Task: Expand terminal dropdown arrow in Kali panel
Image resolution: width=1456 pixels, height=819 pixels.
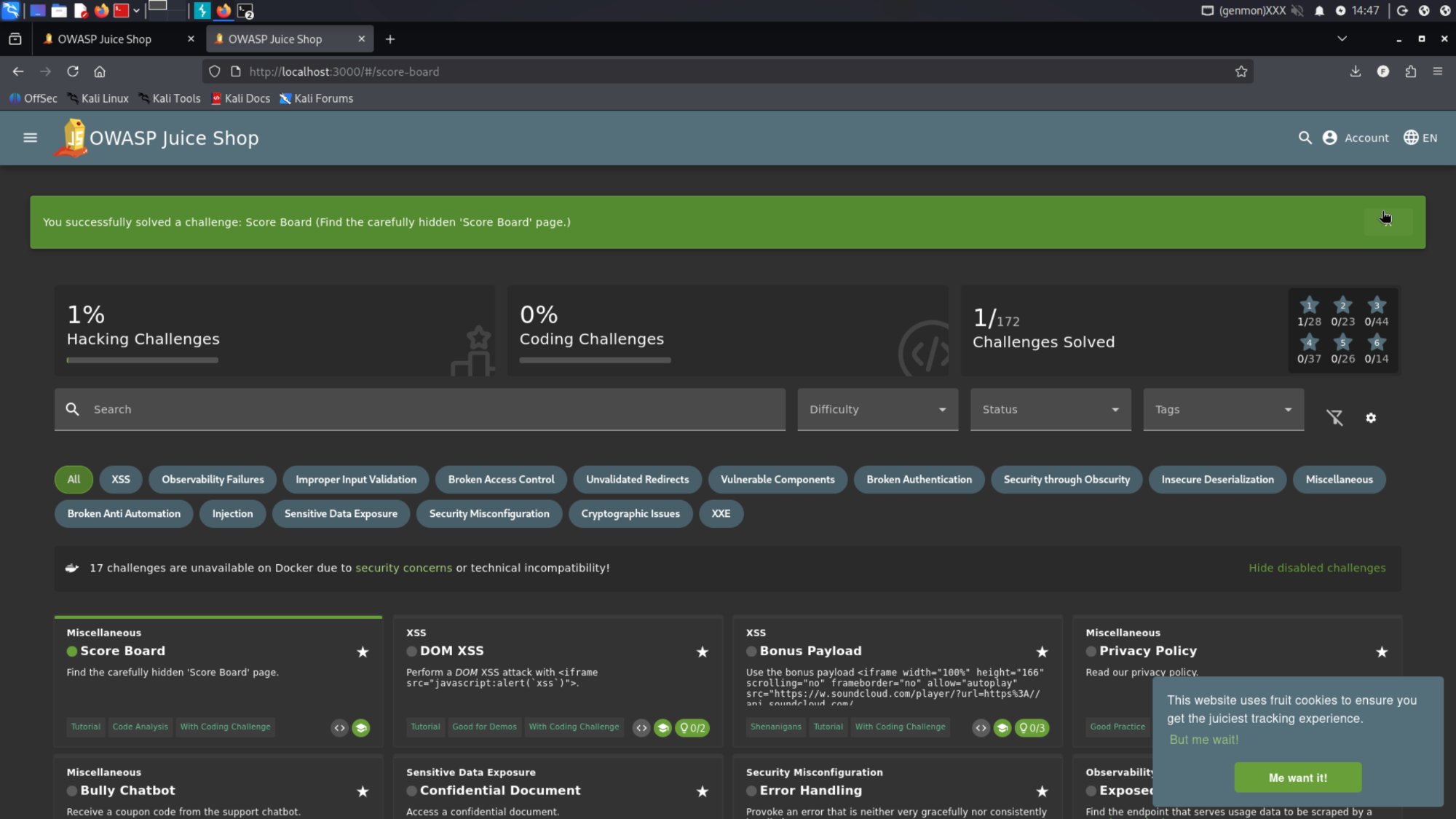Action: pos(136,10)
